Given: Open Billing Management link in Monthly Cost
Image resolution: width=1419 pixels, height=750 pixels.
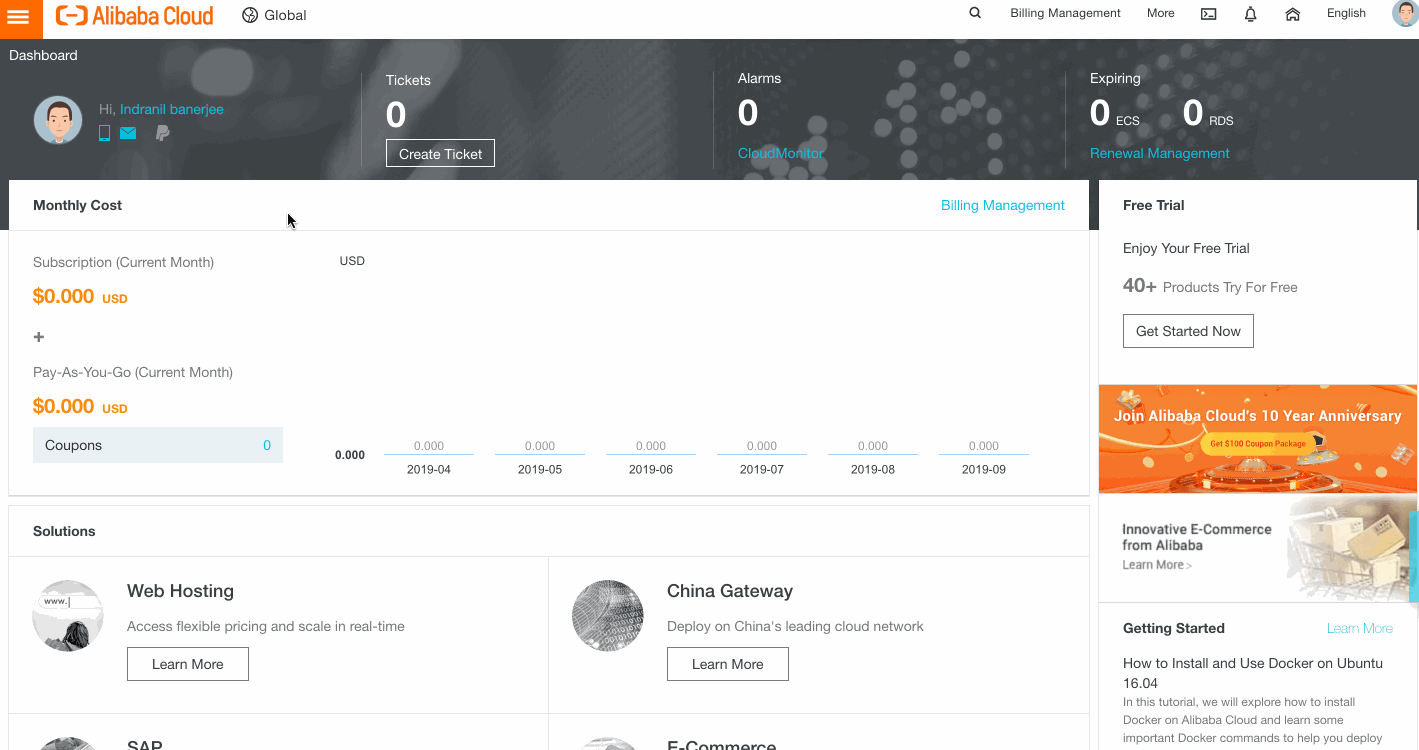Looking at the screenshot, I should (x=1003, y=205).
